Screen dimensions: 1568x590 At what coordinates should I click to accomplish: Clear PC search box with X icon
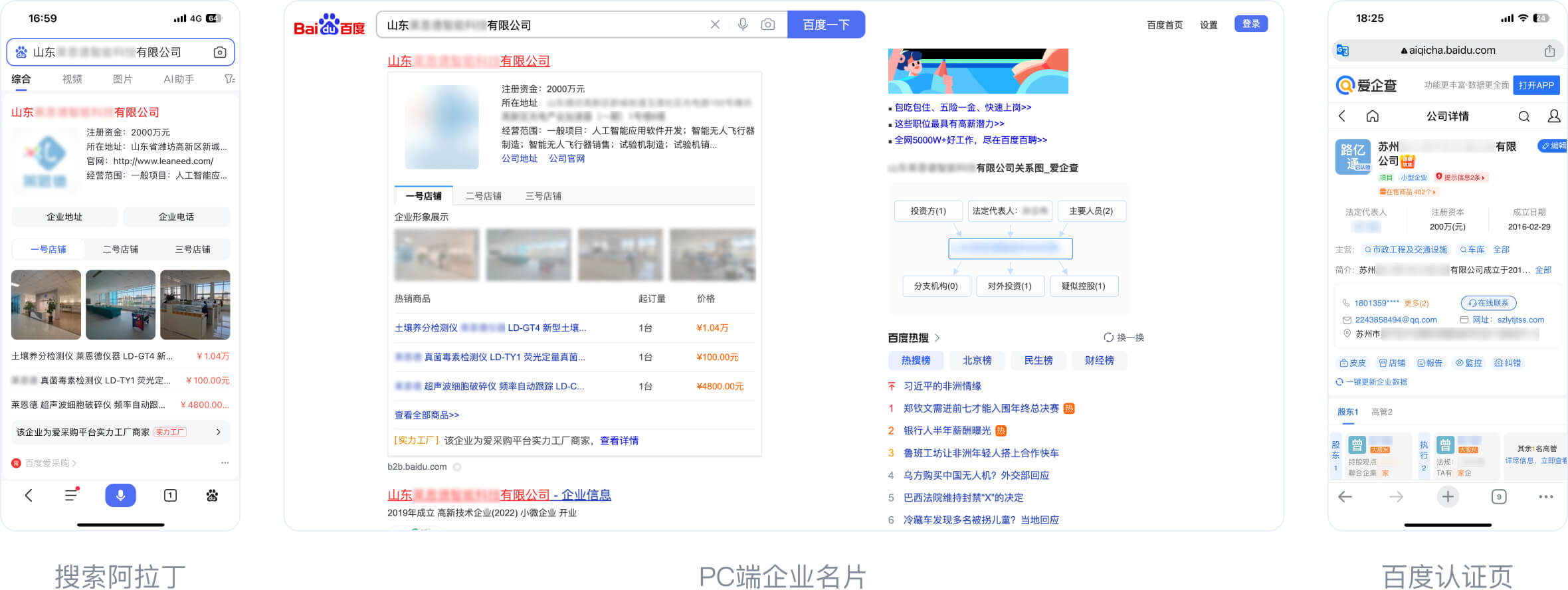(715, 25)
